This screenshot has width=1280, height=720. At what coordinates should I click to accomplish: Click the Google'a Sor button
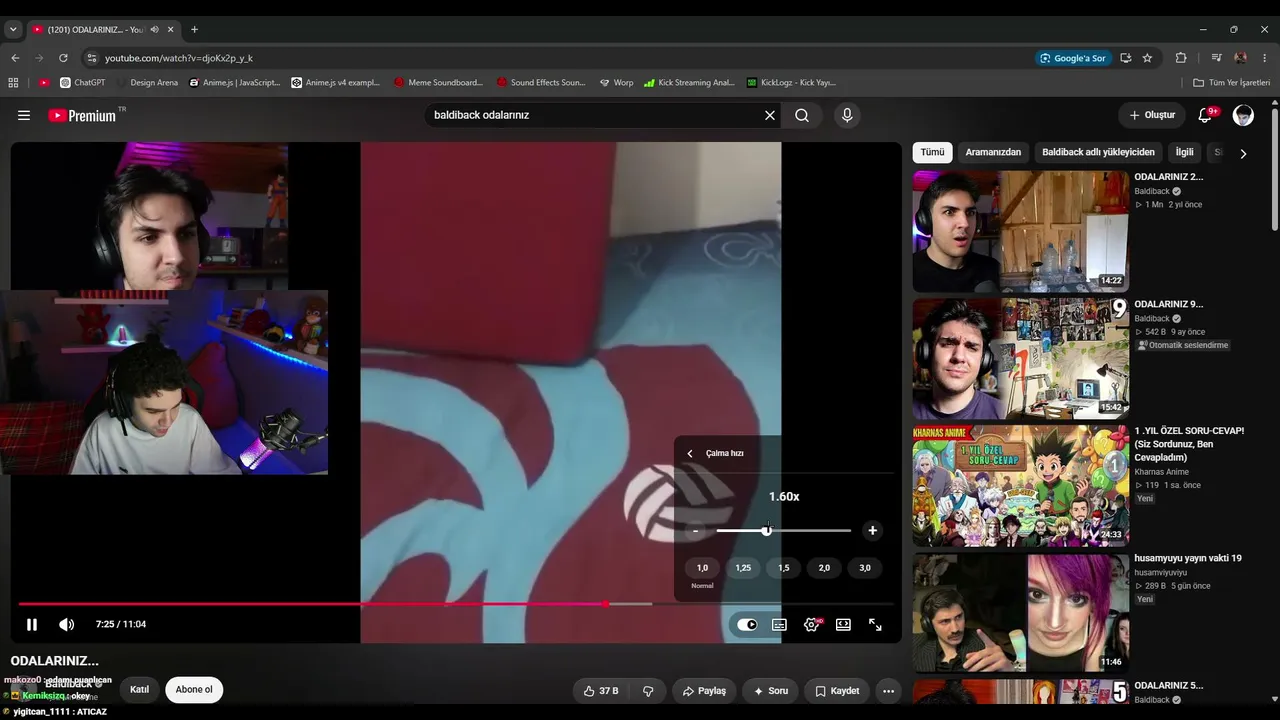coord(1073,58)
